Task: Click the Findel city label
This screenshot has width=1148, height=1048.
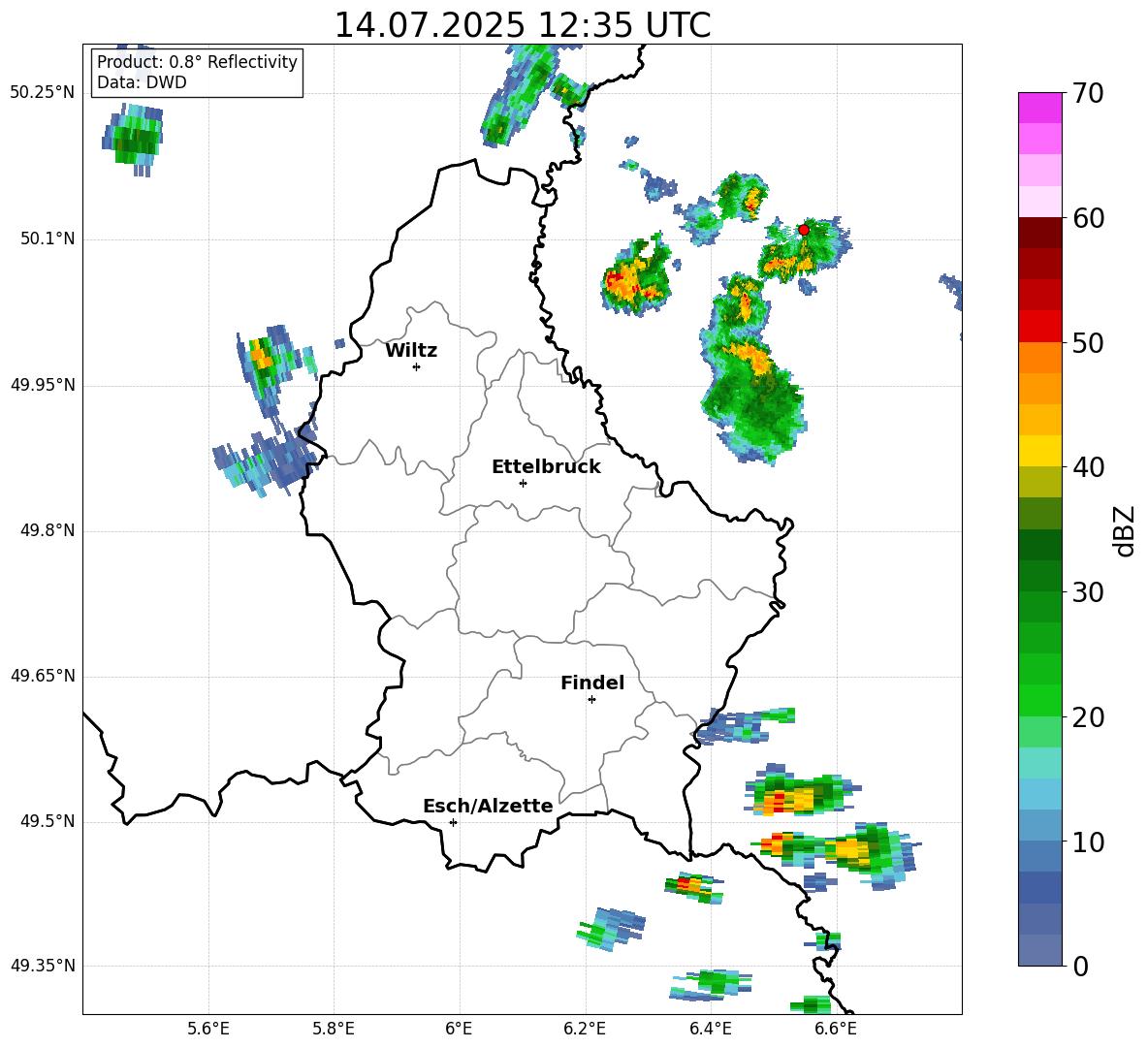Action: pyautogui.click(x=592, y=683)
